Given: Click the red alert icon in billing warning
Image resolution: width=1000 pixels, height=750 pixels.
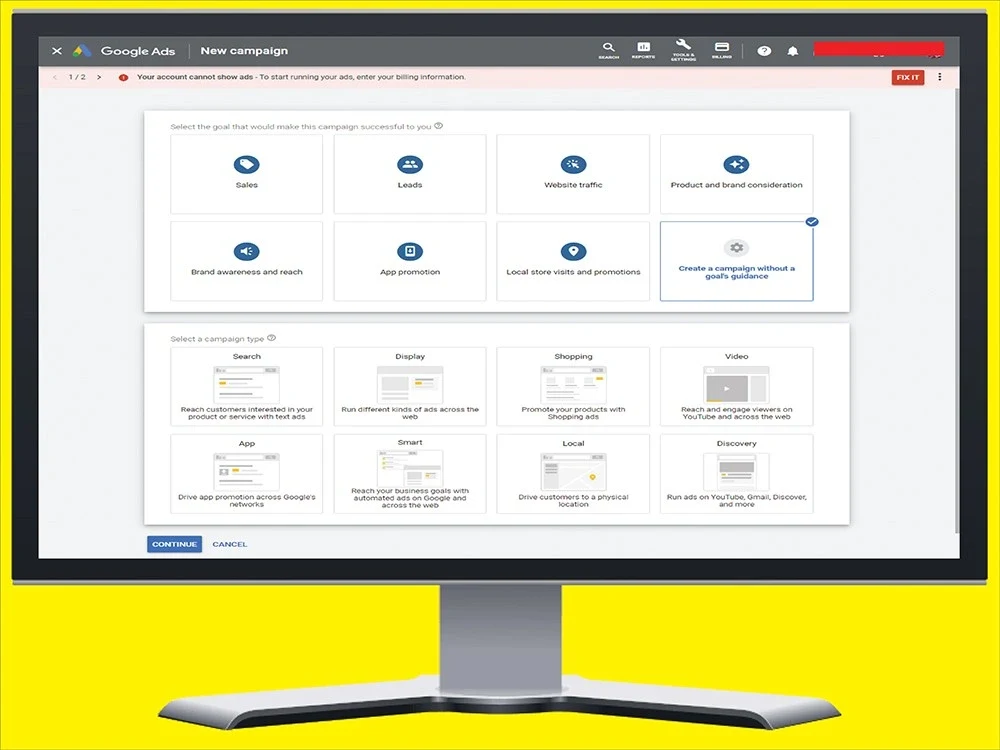Looking at the screenshot, I should (123, 77).
